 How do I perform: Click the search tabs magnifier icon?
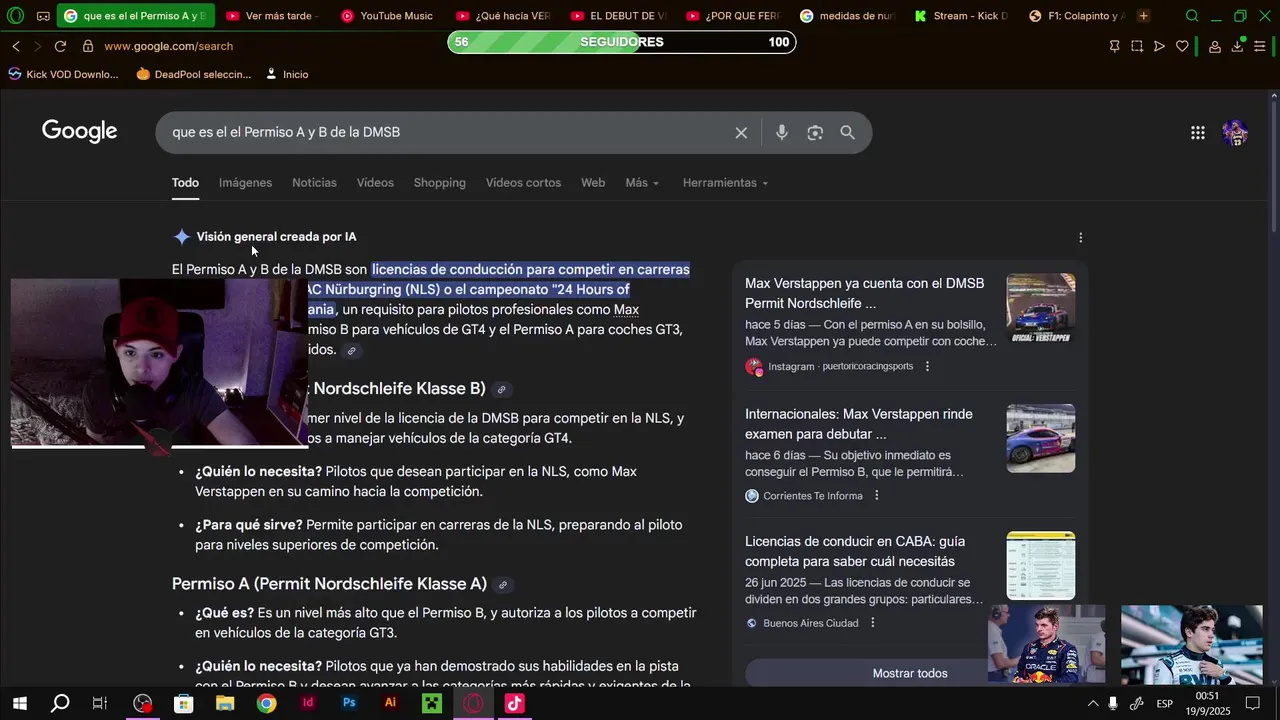click(x=1192, y=16)
